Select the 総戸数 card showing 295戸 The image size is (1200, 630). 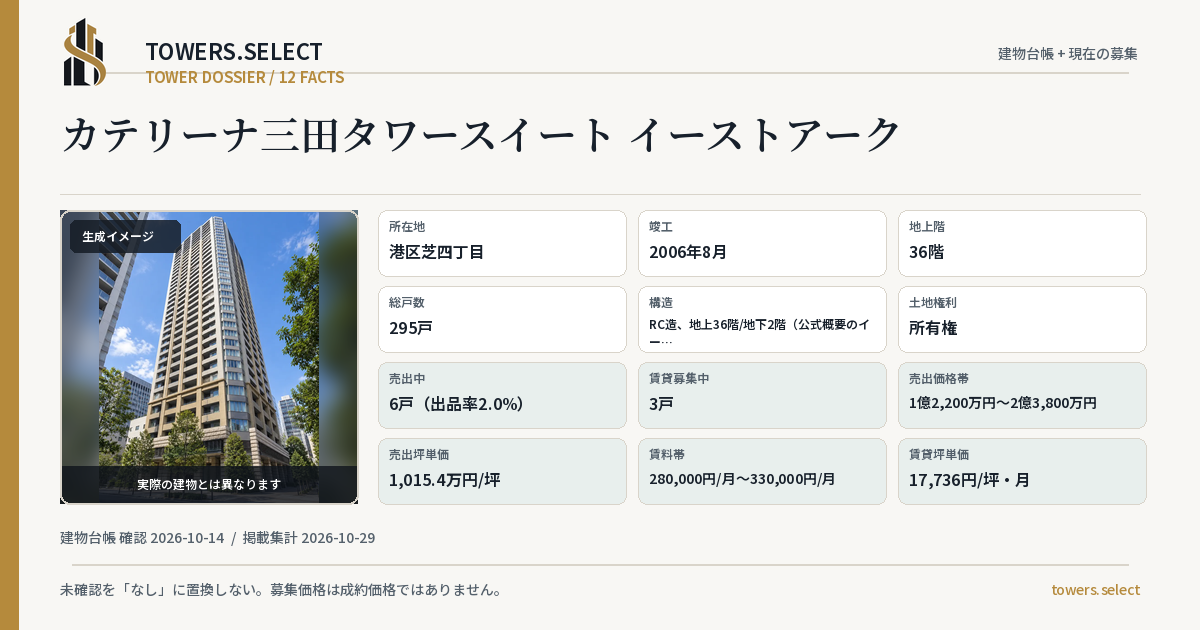[502, 319]
